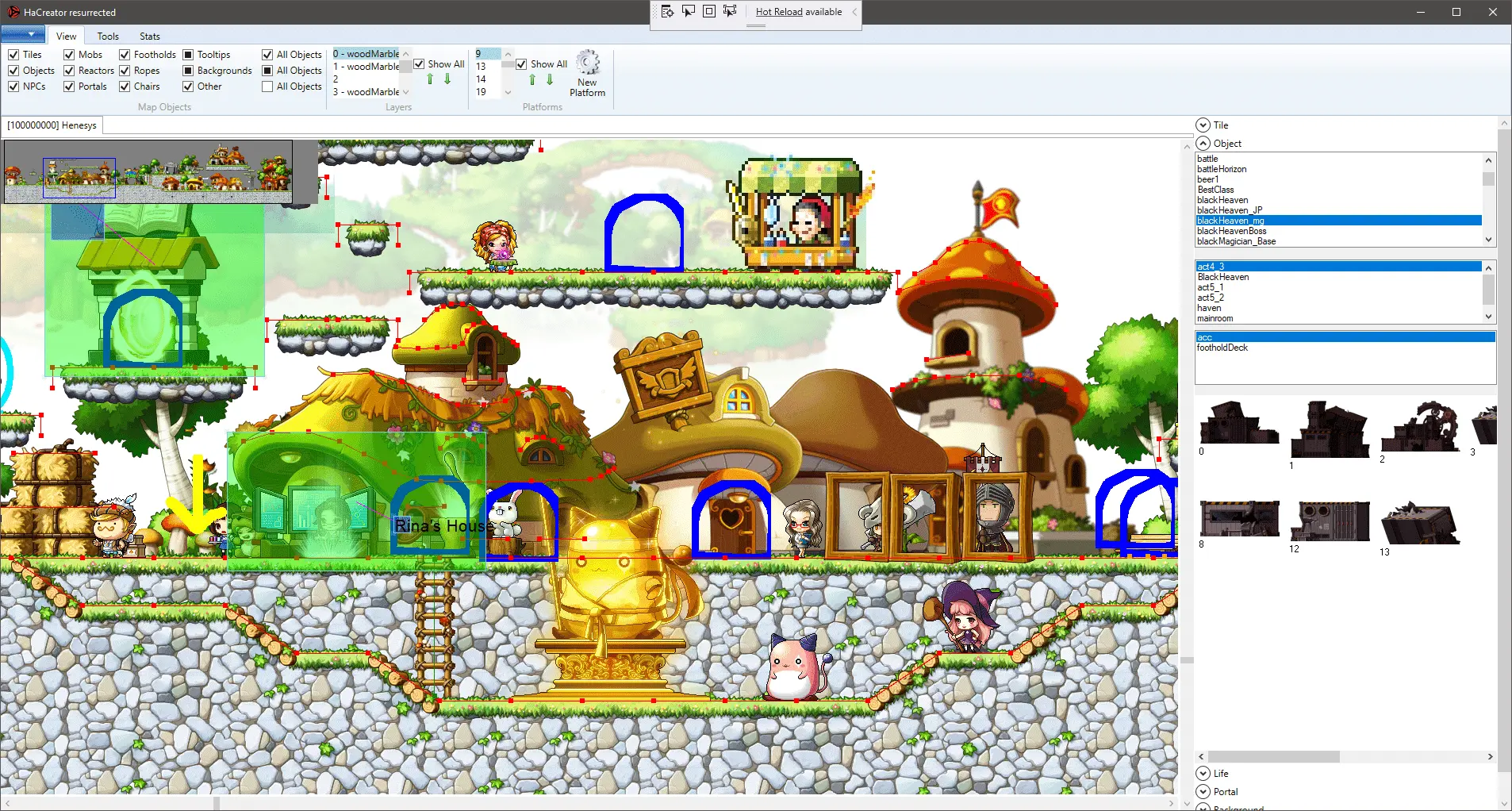Click the Hot Reload link
Viewport: 1512px width, 811px height.
click(x=779, y=12)
